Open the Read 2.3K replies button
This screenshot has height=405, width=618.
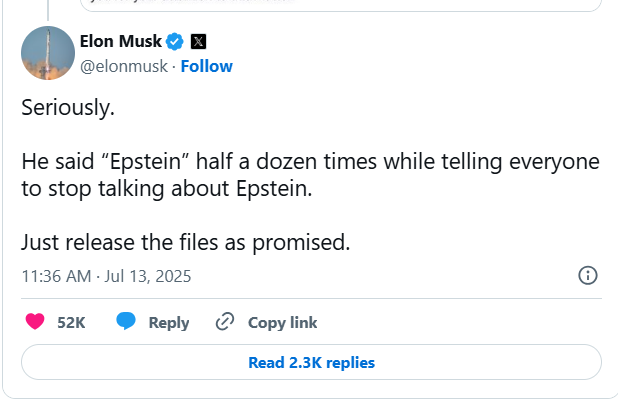(x=311, y=362)
